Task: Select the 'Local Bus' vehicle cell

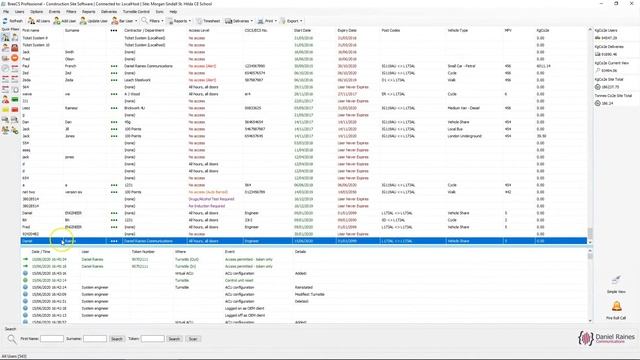Action: [x=455, y=129]
